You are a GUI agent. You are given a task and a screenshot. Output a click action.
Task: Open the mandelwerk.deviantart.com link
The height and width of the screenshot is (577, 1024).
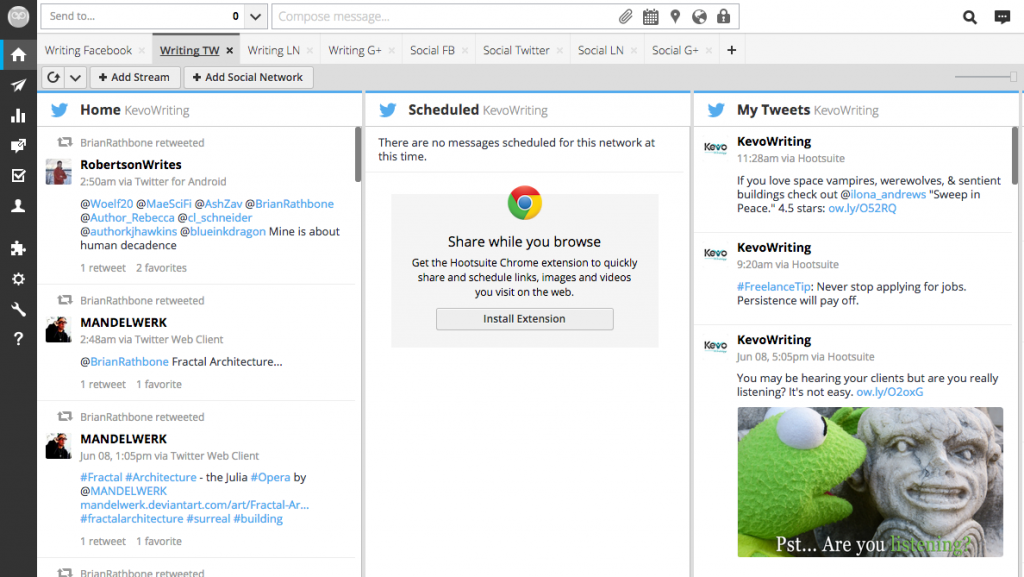[x=195, y=505]
